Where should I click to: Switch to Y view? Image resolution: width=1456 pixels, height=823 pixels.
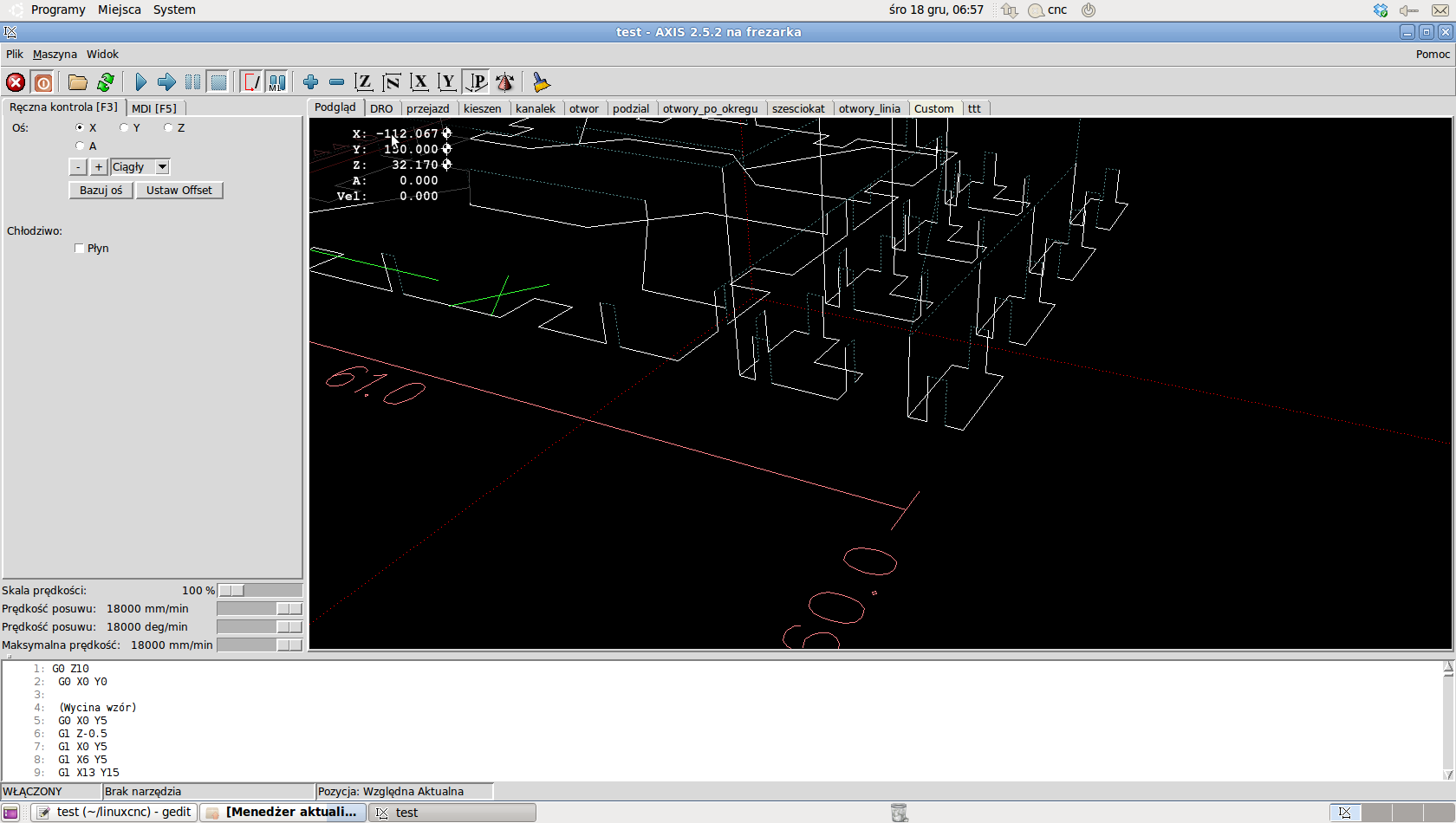pyautogui.click(x=447, y=82)
